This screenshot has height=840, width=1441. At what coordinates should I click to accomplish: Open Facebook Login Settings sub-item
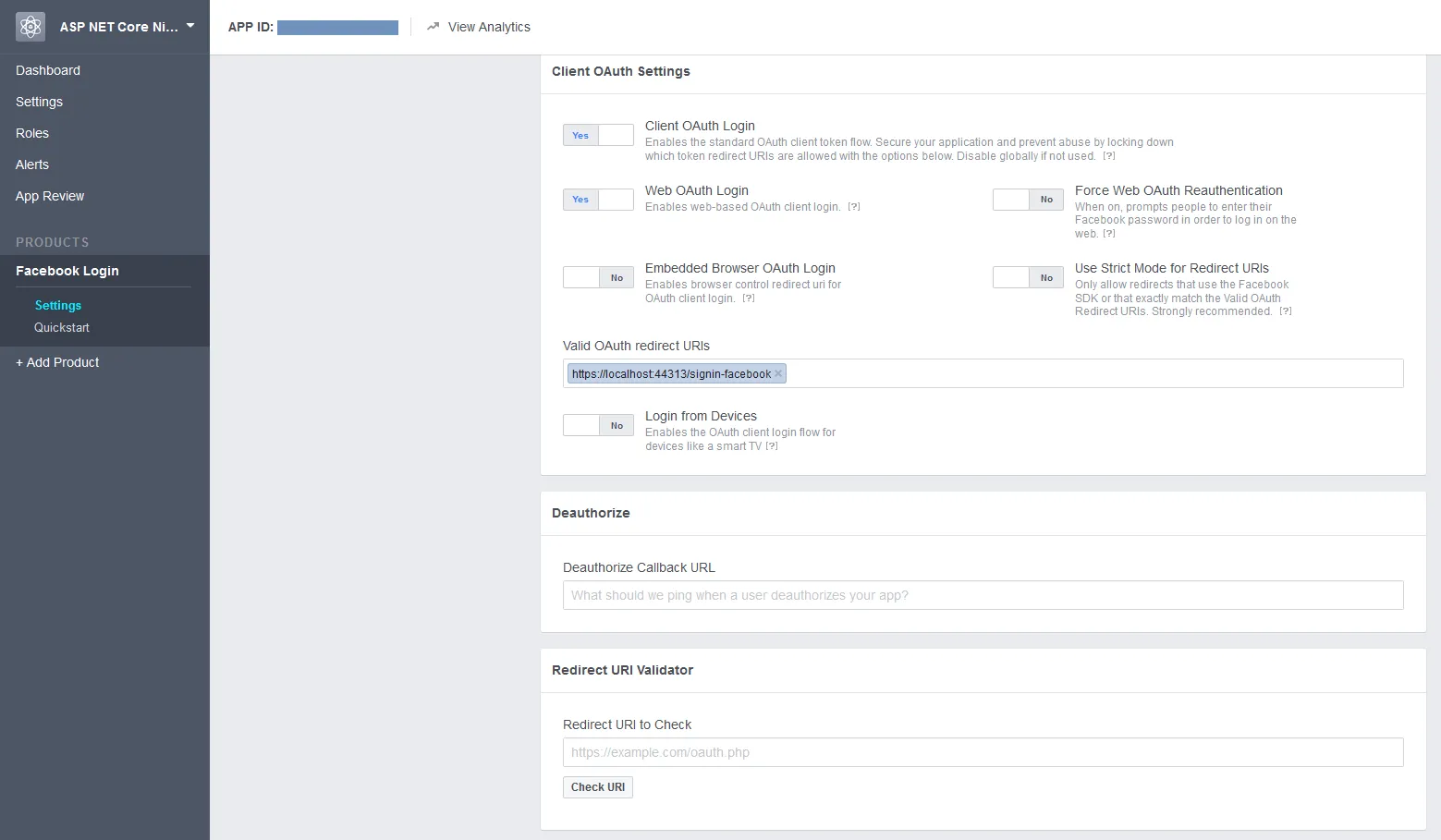[58, 305]
